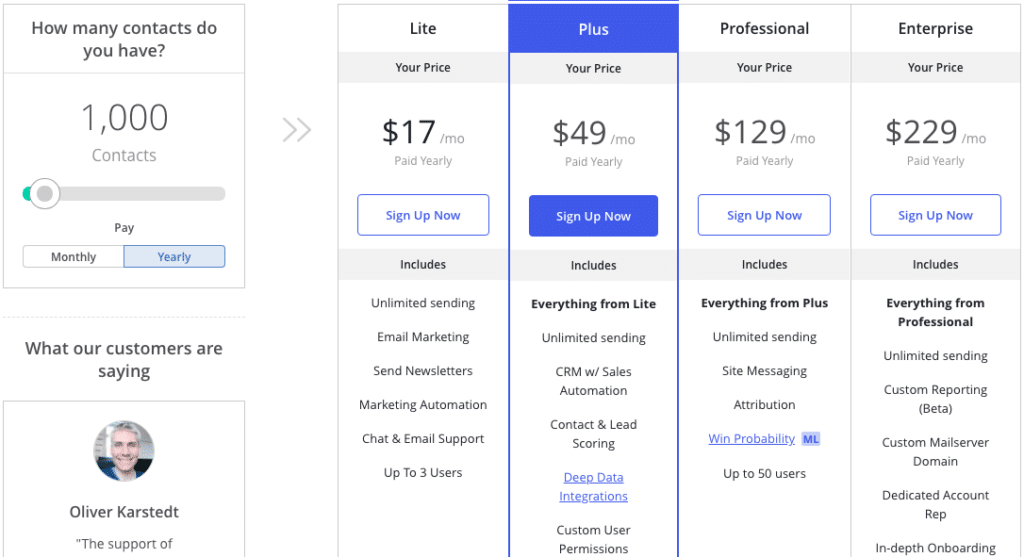The height and width of the screenshot is (557, 1024).
Task: Sign up for the Professional plan
Action: pyautogui.click(x=764, y=215)
